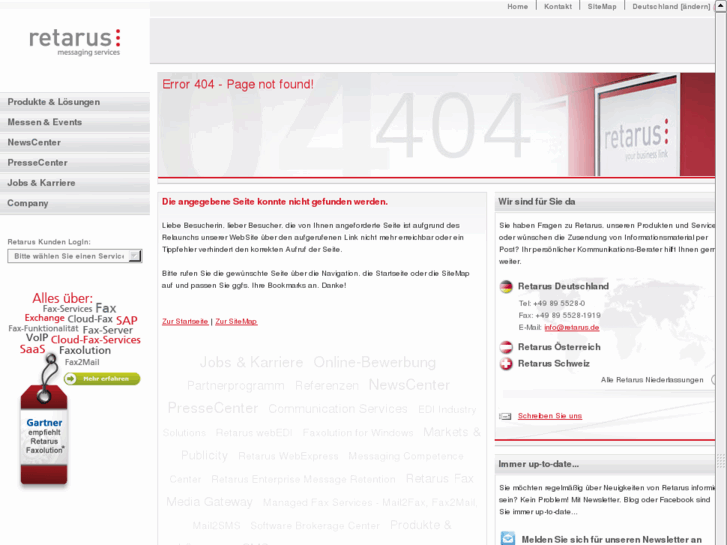Viewport: 727px width, 545px height.
Task: Click the Faxolution for Windows tag entry
Action: pos(358,433)
